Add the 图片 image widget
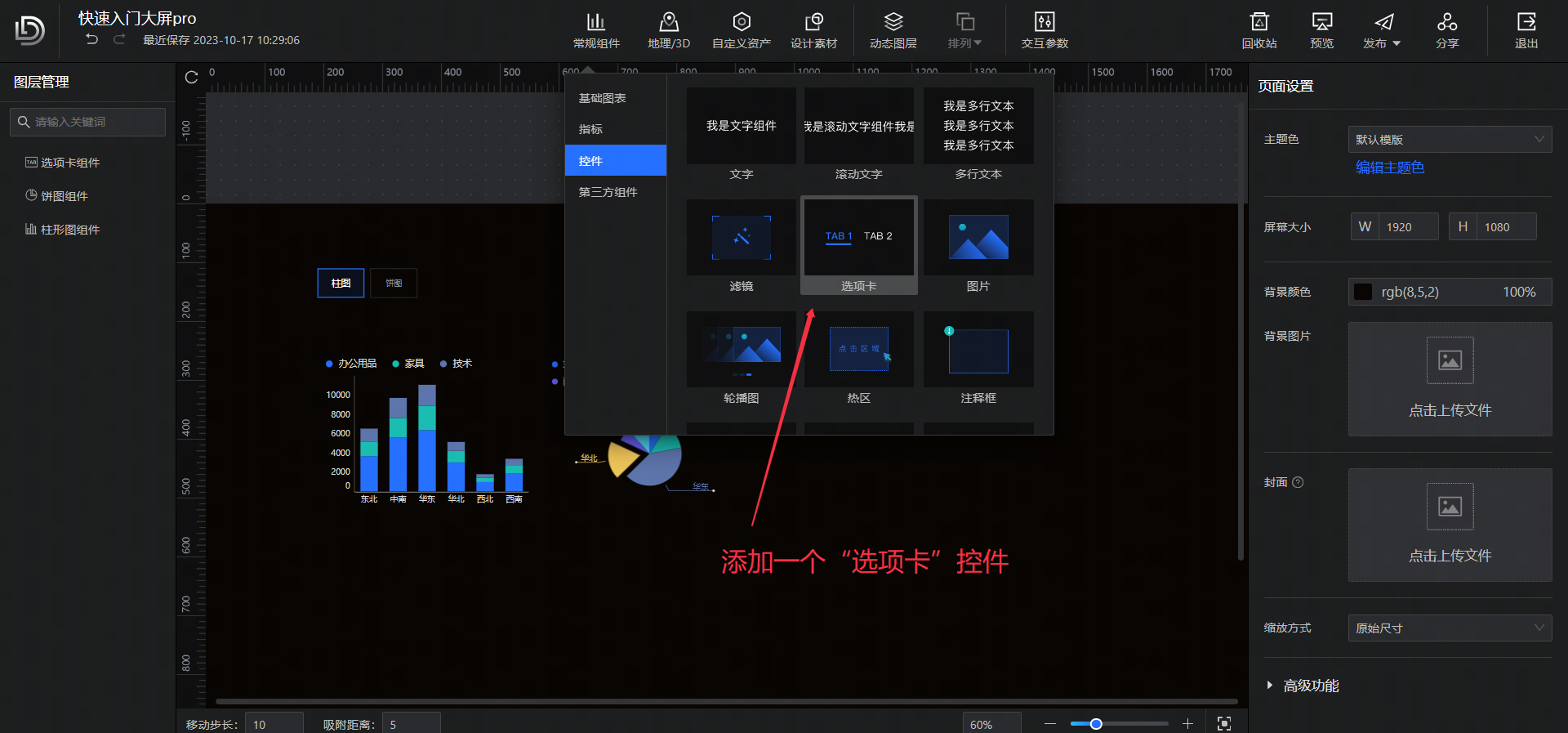The width and height of the screenshot is (1568, 733). 978,246
